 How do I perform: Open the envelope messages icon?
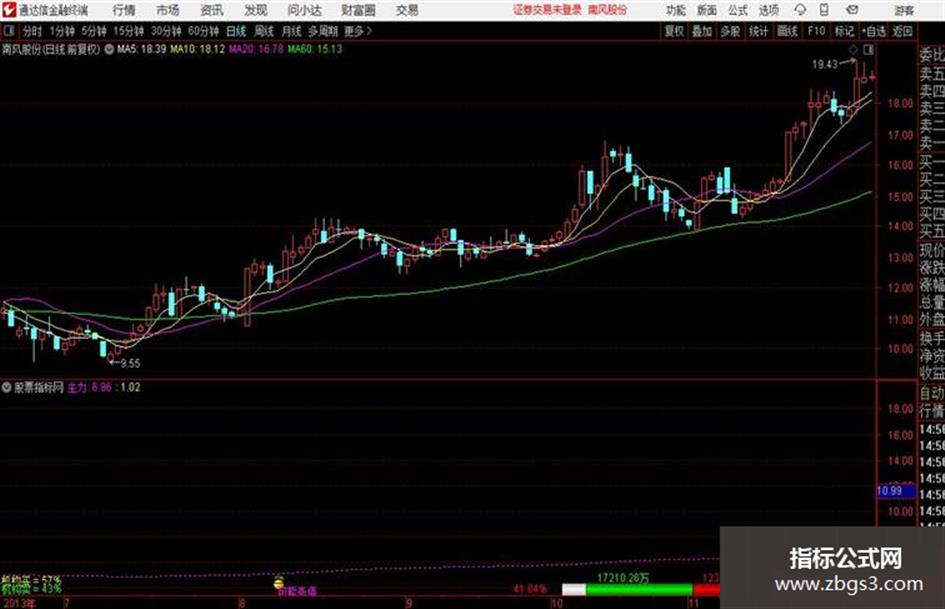click(x=852, y=10)
